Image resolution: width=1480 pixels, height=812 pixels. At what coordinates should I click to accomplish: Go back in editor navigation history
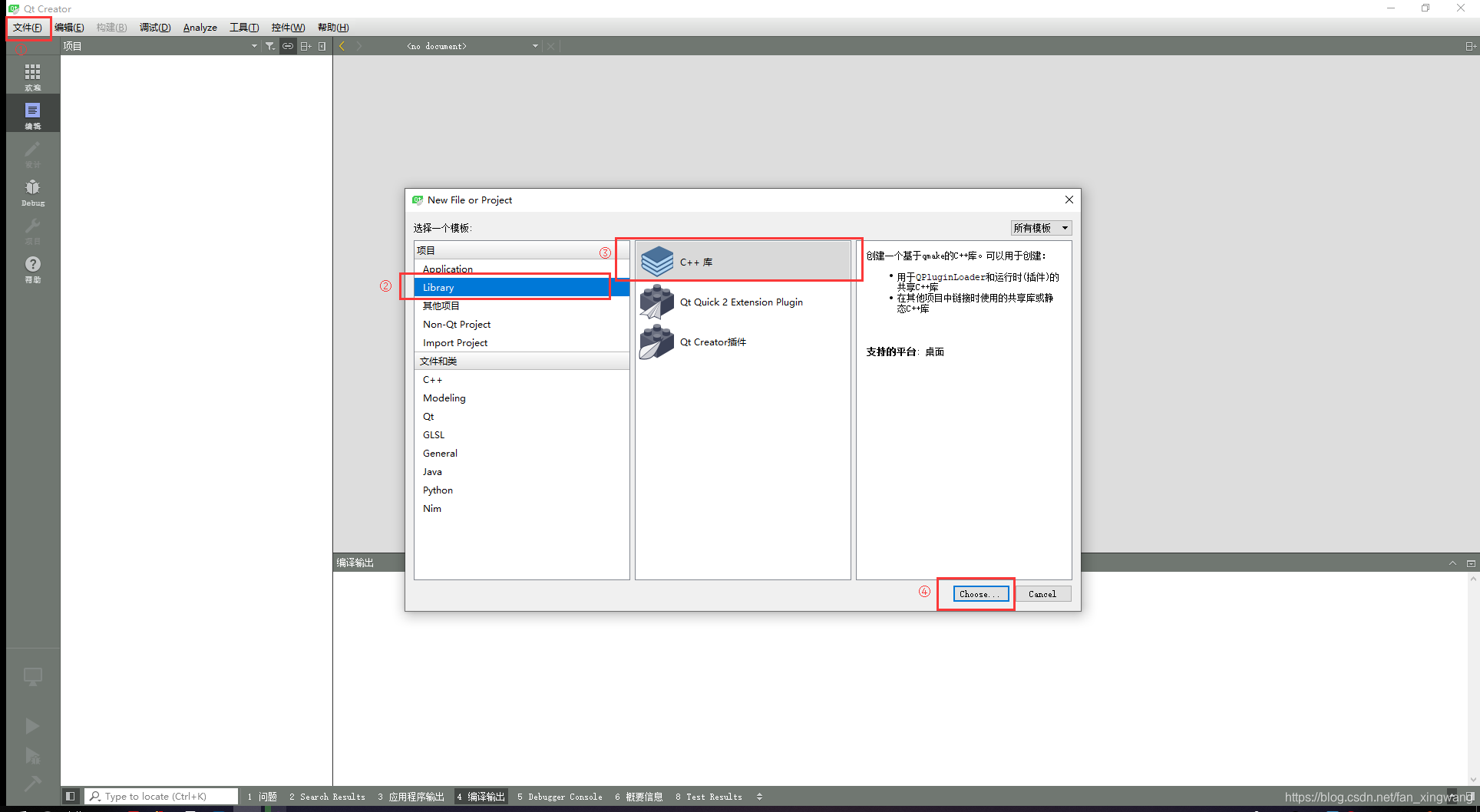point(342,46)
